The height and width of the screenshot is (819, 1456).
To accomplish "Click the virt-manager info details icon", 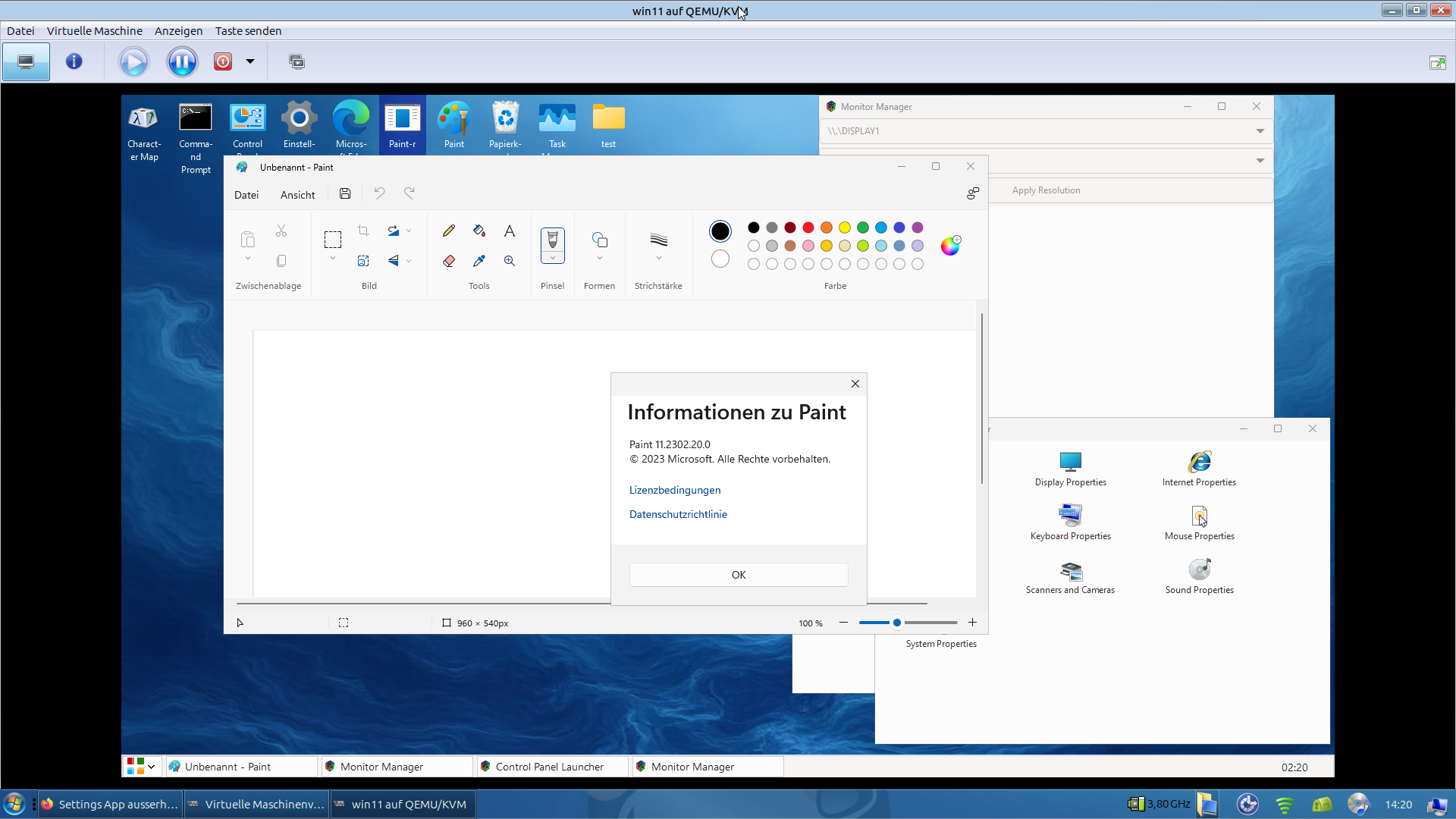I will click(74, 61).
